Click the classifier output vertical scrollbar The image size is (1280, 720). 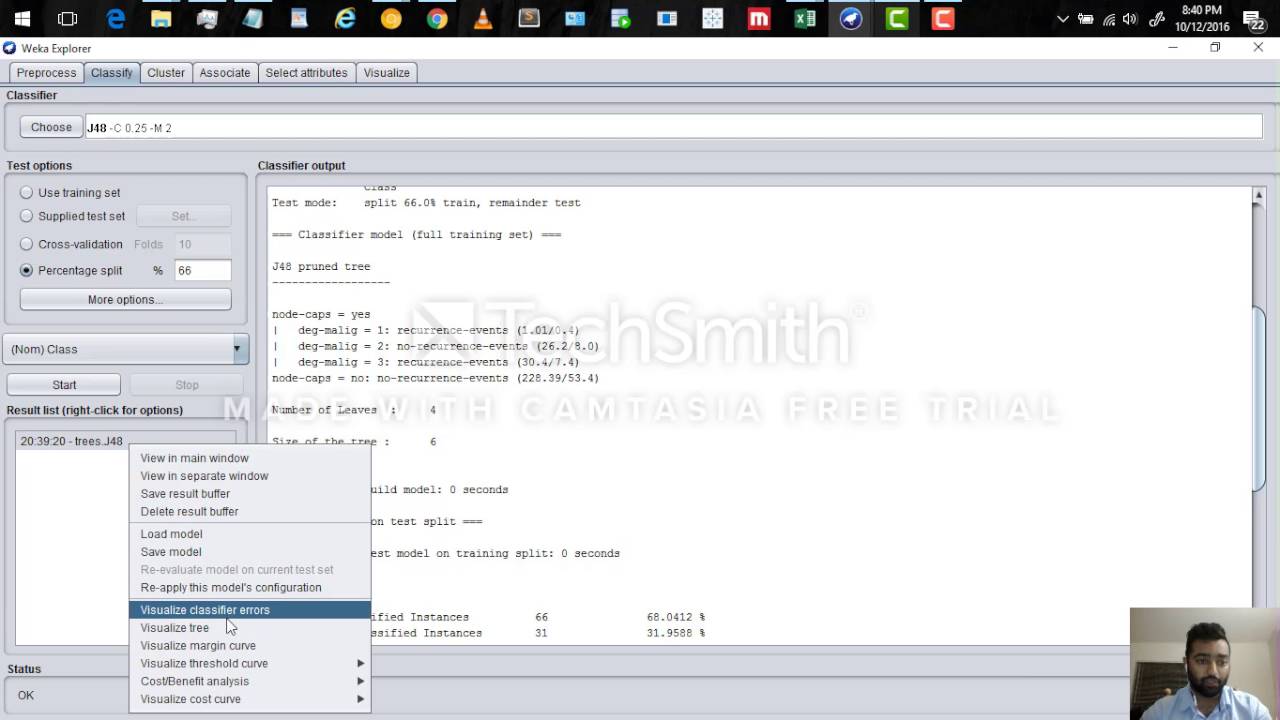pyautogui.click(x=1259, y=400)
